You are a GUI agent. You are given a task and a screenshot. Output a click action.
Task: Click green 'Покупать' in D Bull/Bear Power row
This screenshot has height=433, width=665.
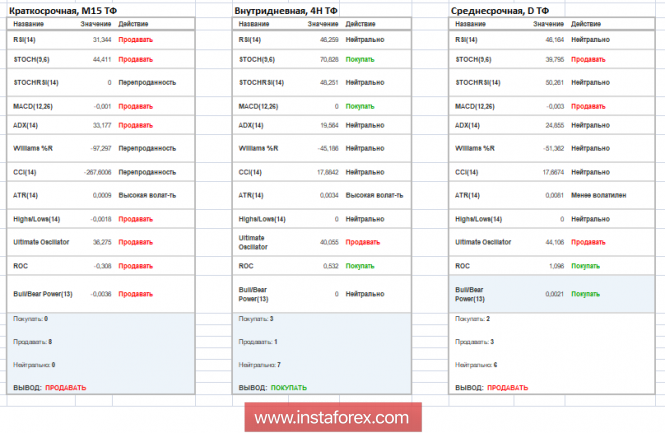pyautogui.click(x=585, y=294)
